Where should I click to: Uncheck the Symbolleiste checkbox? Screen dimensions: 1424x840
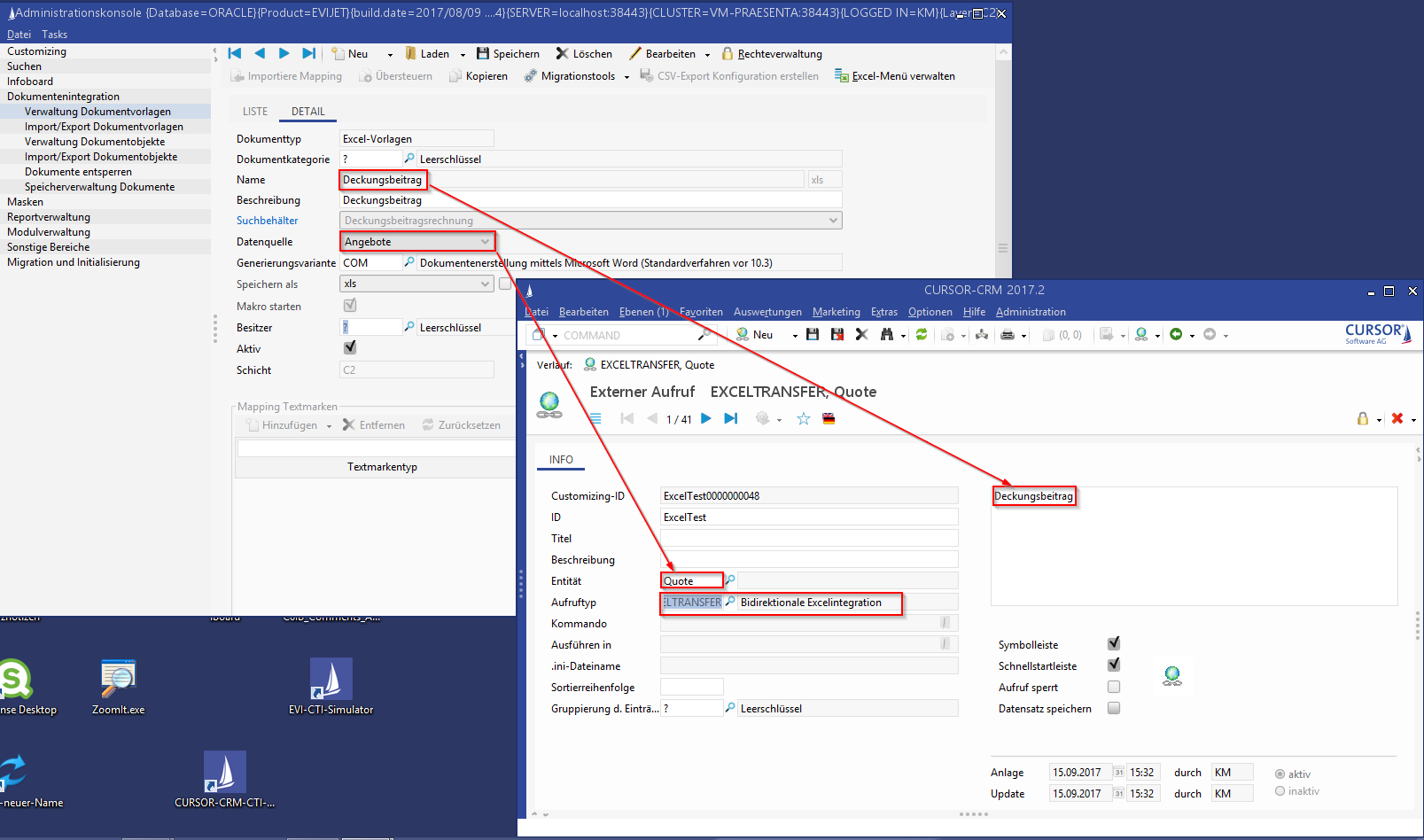click(x=1114, y=644)
